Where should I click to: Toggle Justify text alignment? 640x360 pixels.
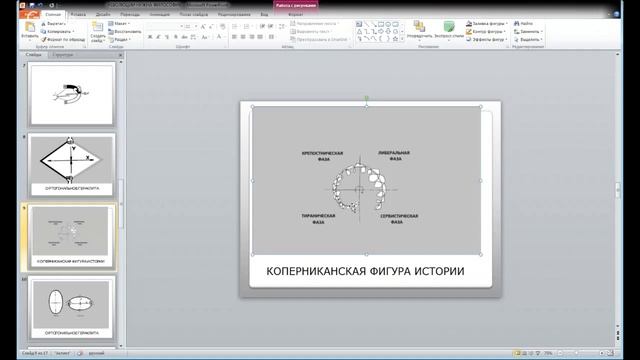tap(260, 37)
